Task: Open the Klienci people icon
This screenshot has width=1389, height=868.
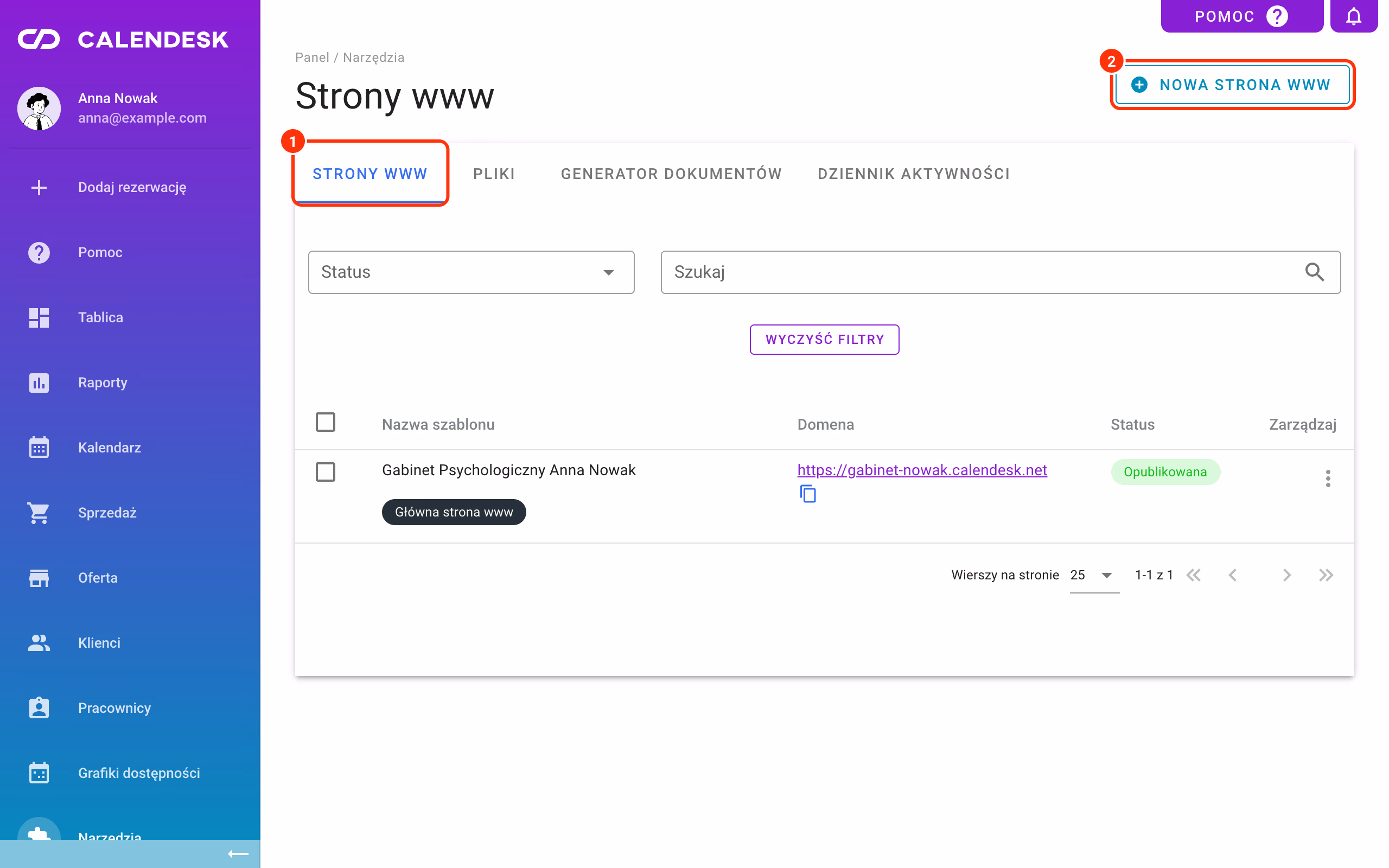Action: tap(39, 642)
